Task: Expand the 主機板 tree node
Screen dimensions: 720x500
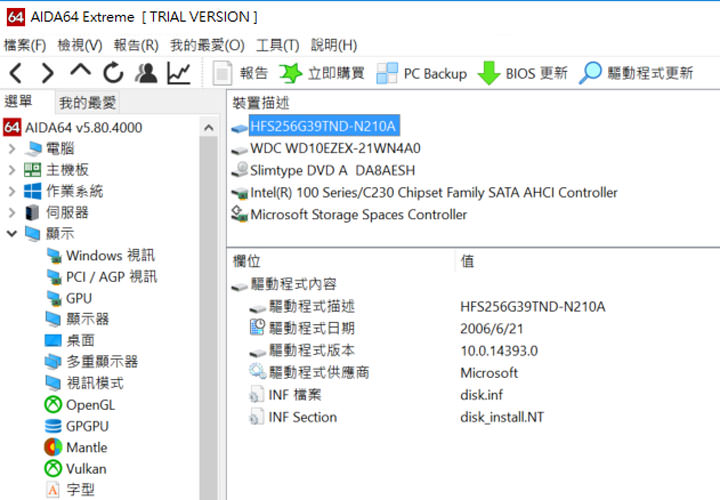Action: point(12,170)
